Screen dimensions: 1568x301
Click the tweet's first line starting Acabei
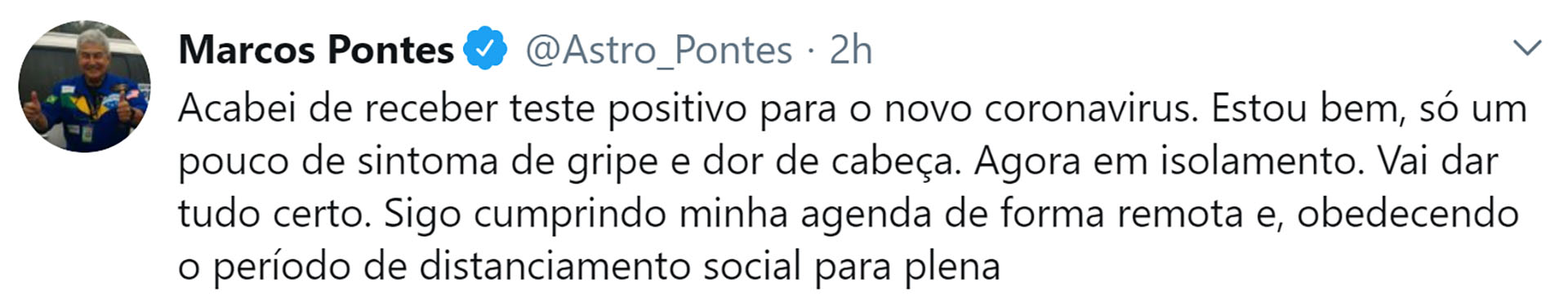pos(853,110)
